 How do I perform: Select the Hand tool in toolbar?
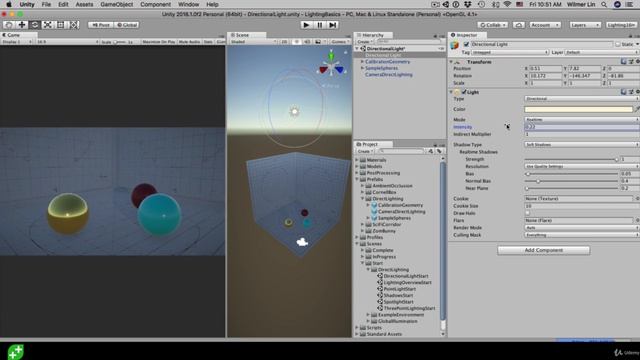tap(9, 25)
